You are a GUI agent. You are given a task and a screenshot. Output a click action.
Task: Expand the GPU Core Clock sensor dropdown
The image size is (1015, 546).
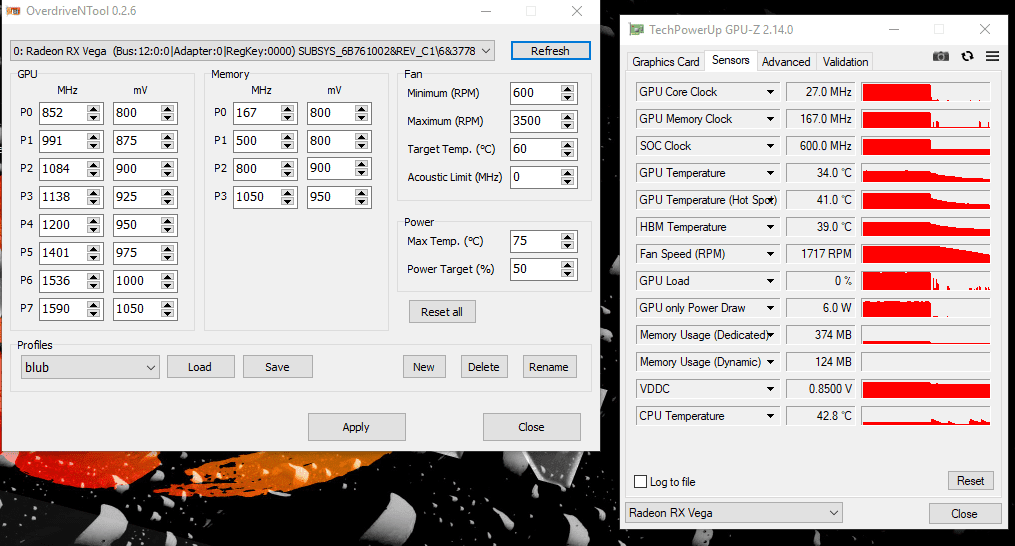[770, 92]
